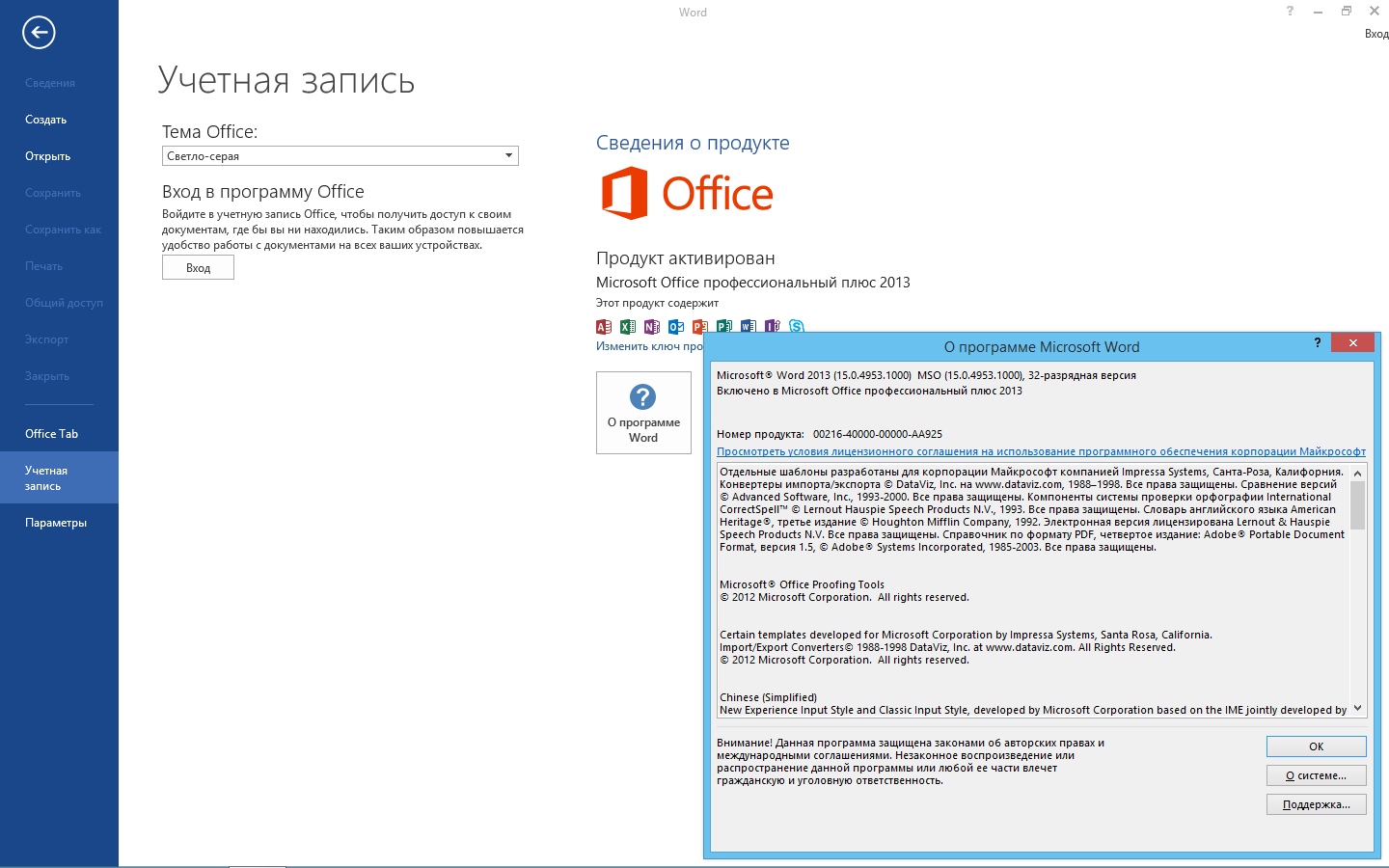The height and width of the screenshot is (868, 1389).
Task: Open 'Общий доступ' in the sidebar
Action: [64, 303]
